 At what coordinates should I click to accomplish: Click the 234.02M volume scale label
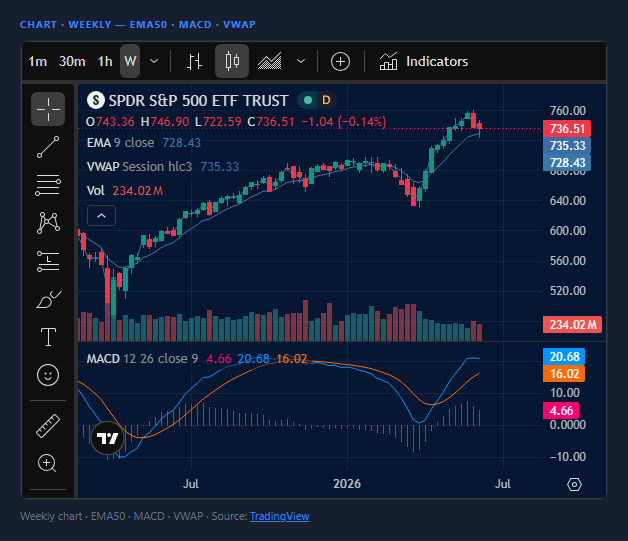pos(572,325)
